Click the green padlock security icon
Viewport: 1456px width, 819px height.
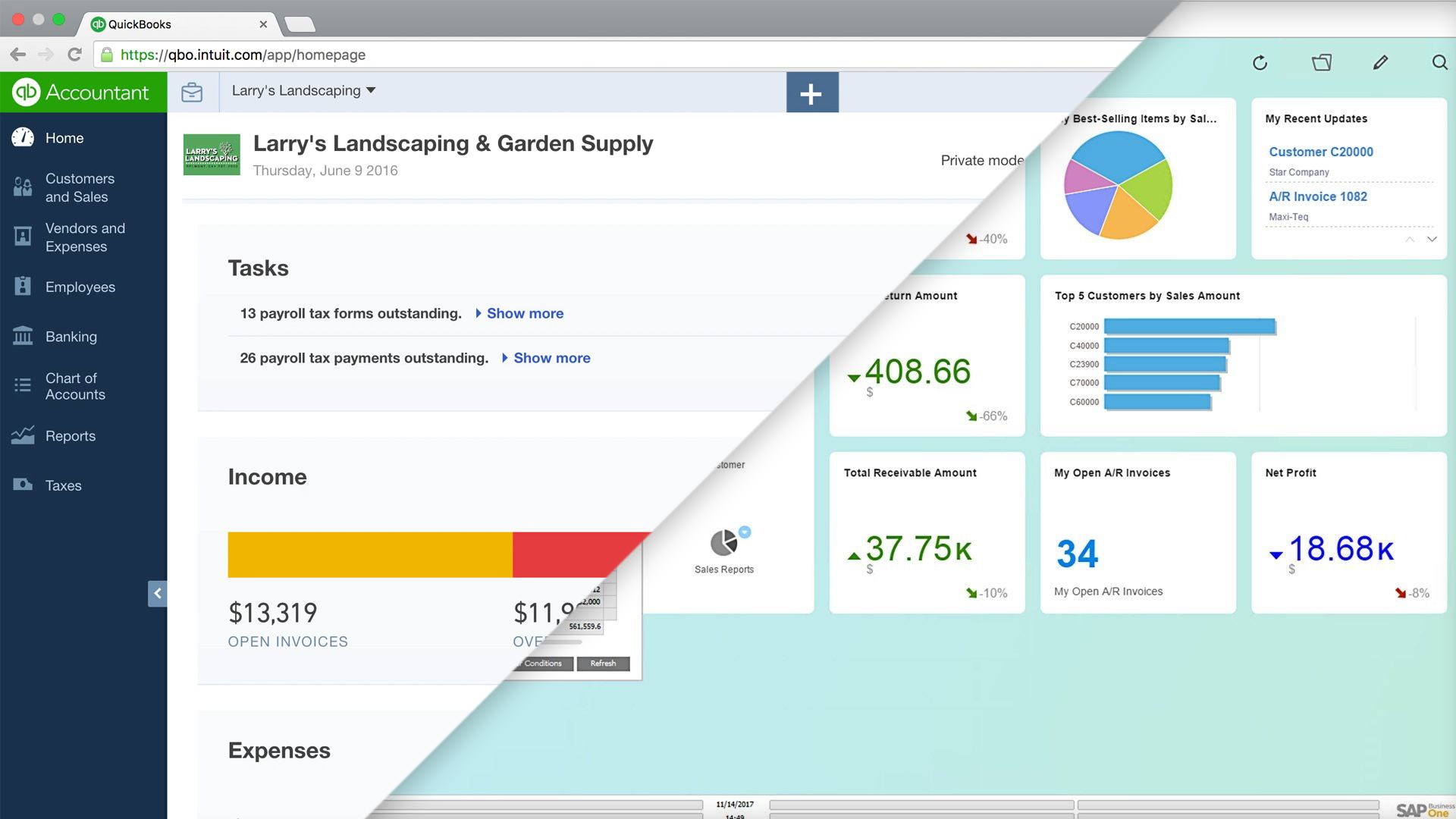point(107,55)
